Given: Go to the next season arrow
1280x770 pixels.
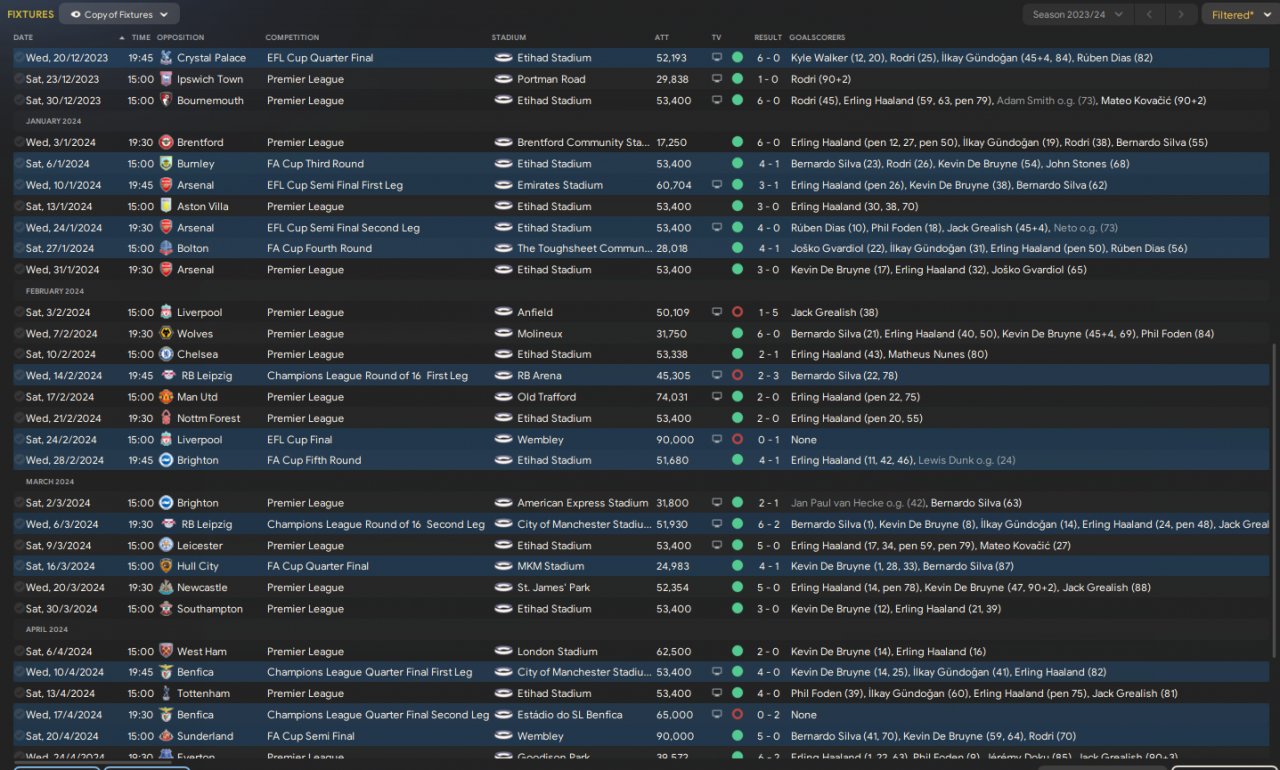Looking at the screenshot, I should click(1182, 15).
